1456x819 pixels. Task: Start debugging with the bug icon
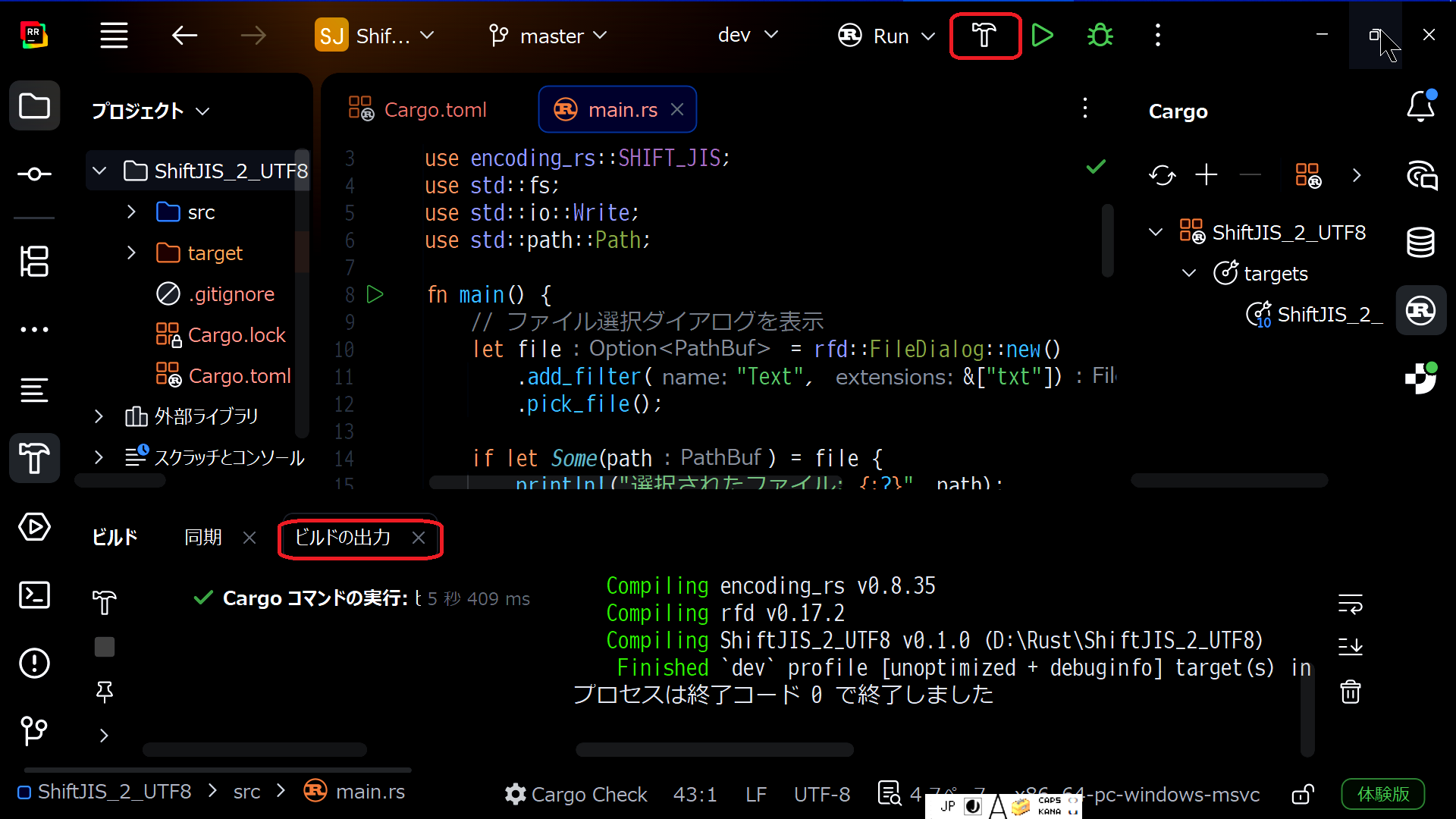point(1100,36)
